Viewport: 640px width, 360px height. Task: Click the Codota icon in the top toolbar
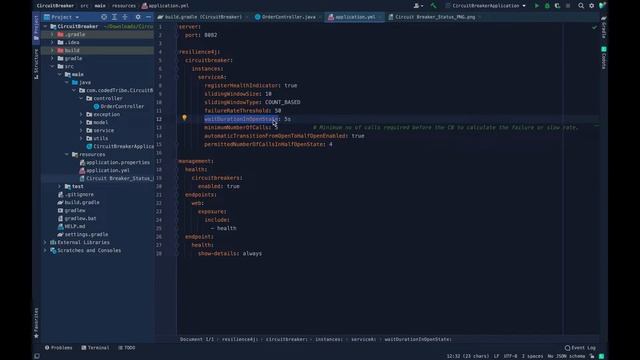coord(602,6)
